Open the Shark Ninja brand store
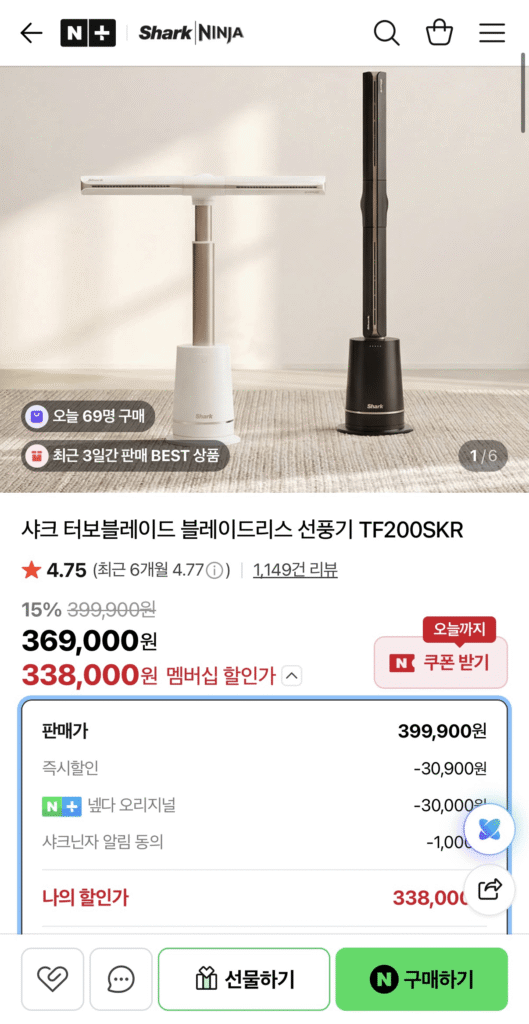This screenshot has width=529, height=1024. [191, 33]
